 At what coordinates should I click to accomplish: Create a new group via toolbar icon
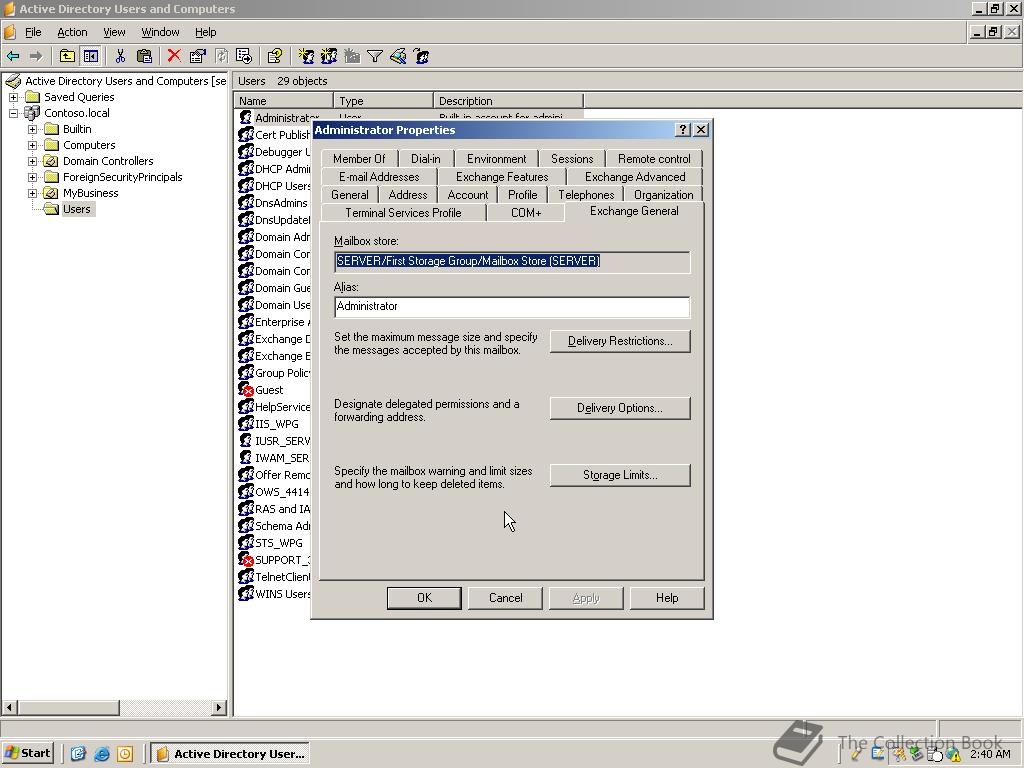tap(328, 56)
